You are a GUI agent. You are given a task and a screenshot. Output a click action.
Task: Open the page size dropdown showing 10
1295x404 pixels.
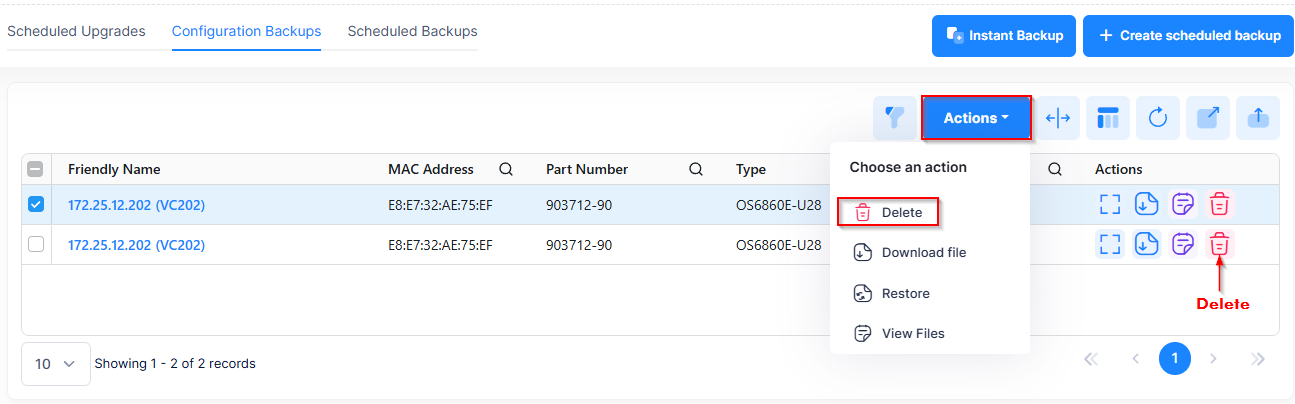(x=55, y=364)
